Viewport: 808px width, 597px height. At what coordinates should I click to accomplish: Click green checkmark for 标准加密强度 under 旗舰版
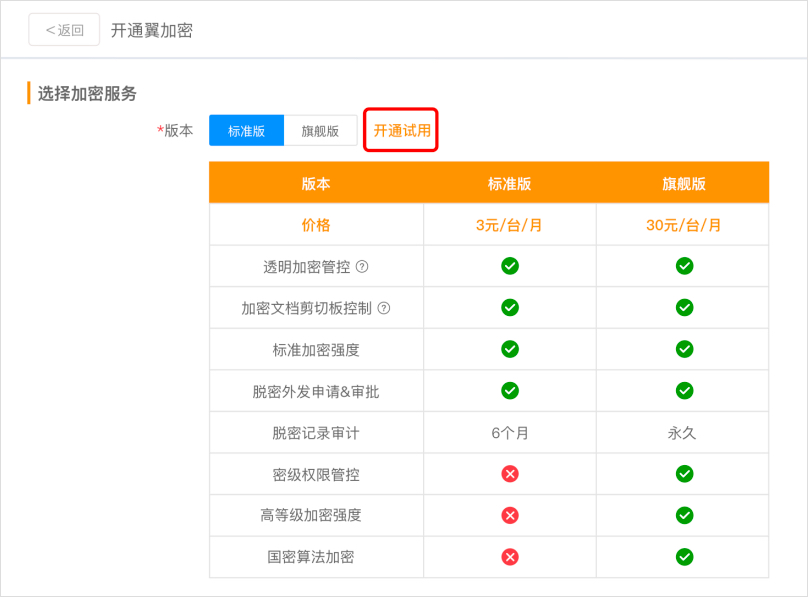pyautogui.click(x=685, y=349)
